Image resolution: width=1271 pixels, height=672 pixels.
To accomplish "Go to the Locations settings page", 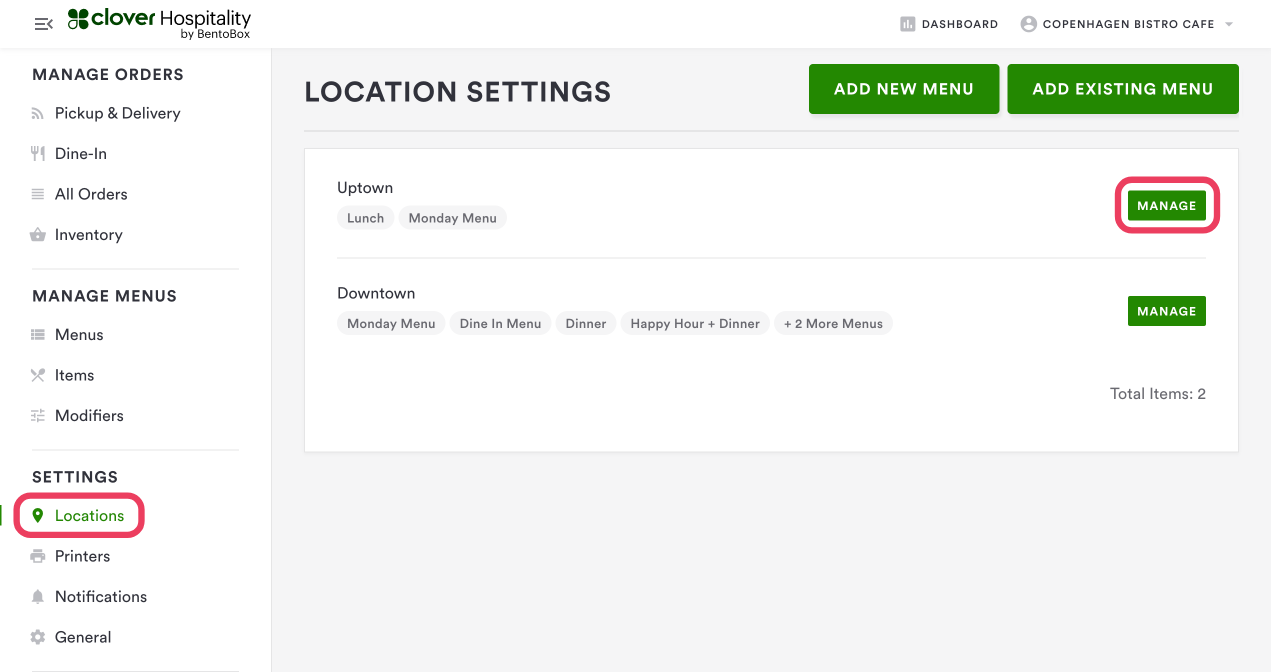I will [89, 516].
